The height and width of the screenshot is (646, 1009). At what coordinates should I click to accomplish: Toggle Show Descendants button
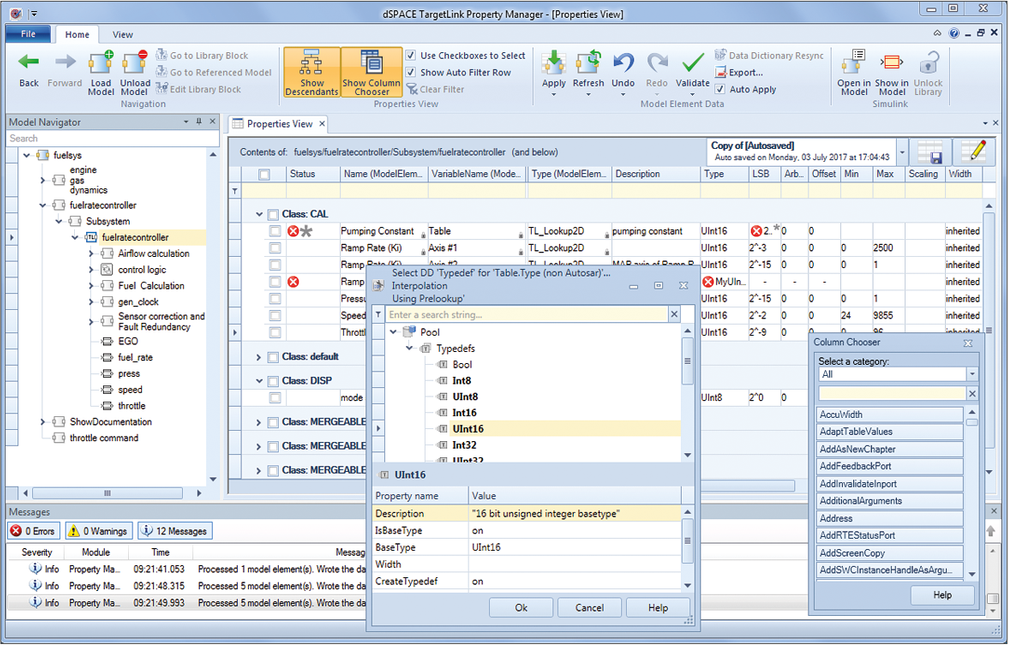[x=311, y=72]
